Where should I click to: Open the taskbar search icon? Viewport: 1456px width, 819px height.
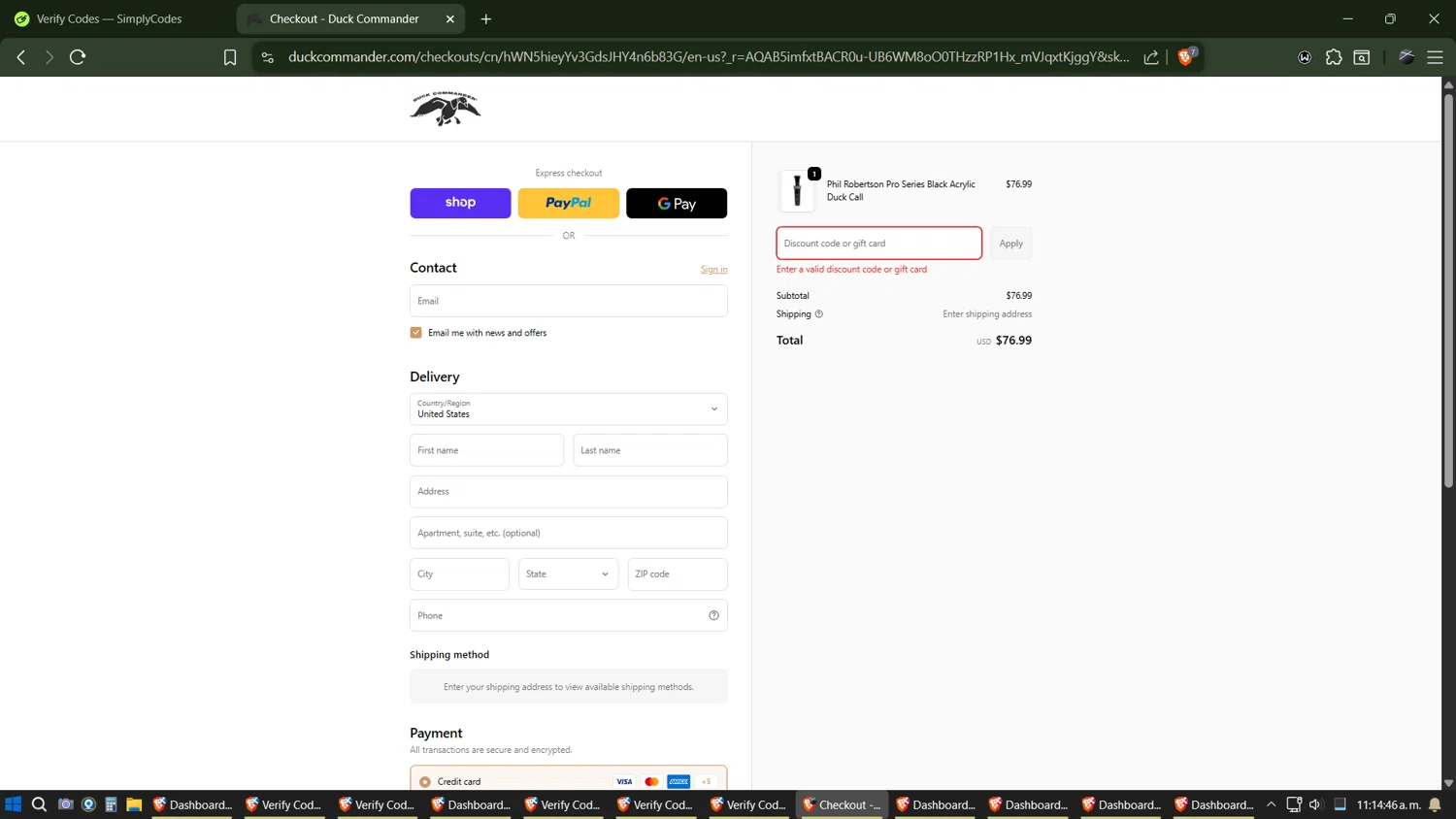pos(39,804)
